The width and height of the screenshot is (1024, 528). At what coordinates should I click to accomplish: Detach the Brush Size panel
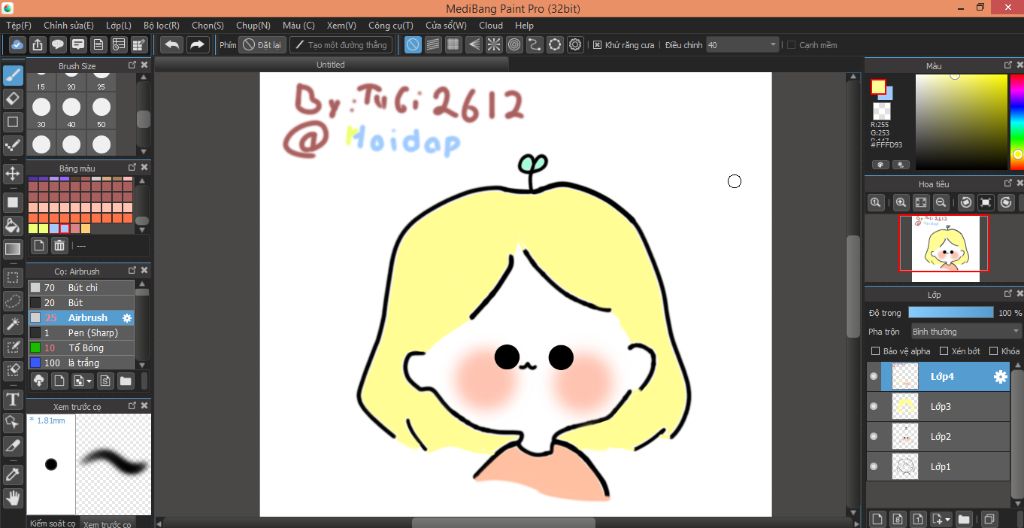coord(132,65)
